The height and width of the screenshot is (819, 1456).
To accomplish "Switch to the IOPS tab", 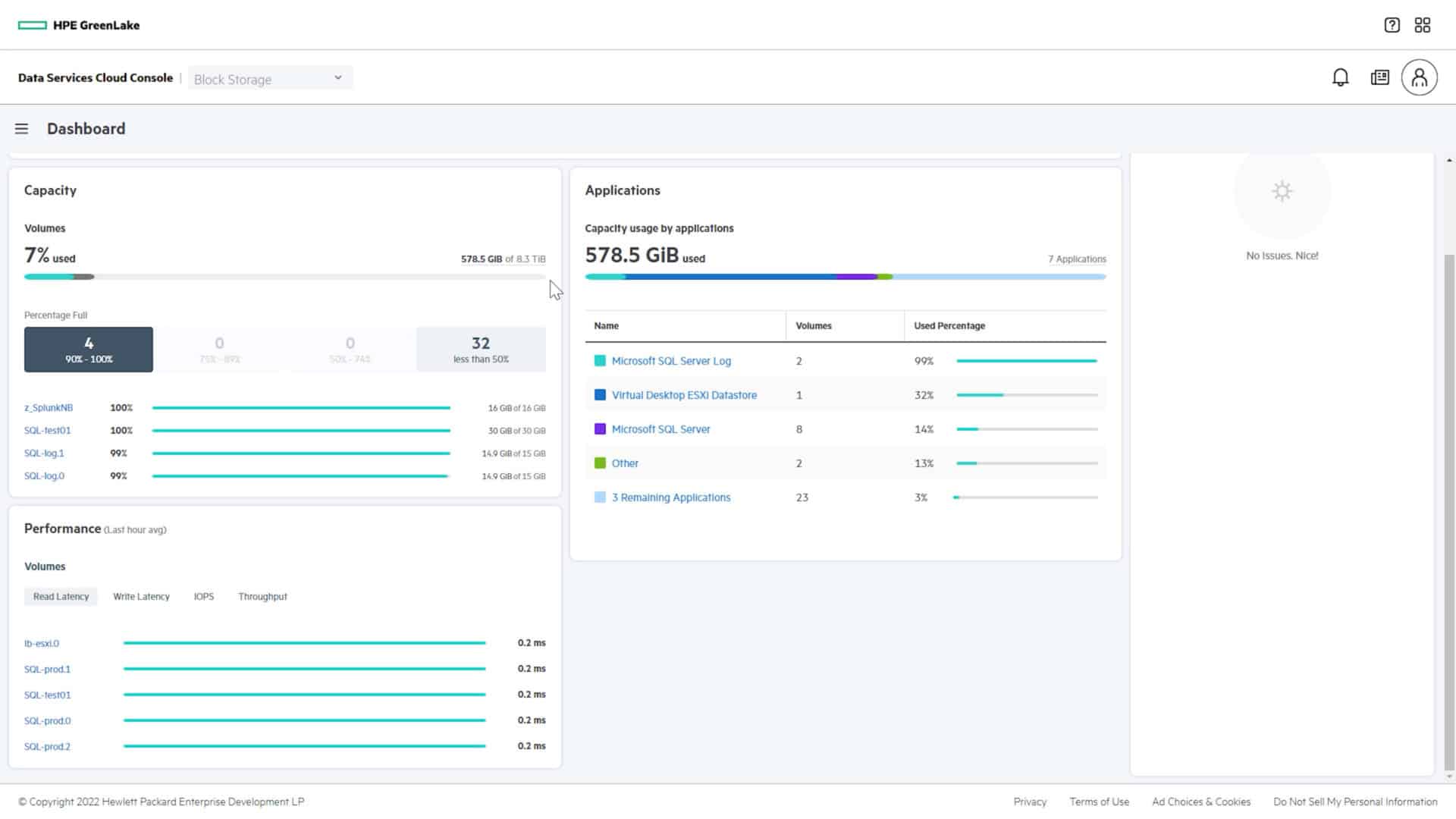I will [x=203, y=597].
